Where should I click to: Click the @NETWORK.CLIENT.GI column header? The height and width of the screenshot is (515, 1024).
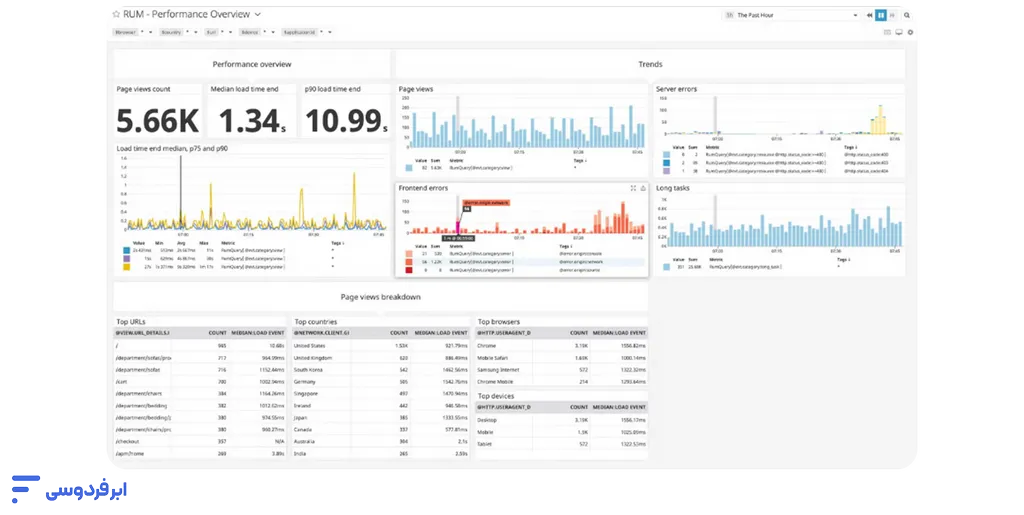tap(321, 333)
